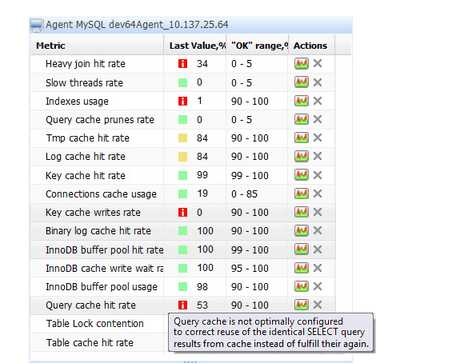Click green status square for Key cache hit rate
The width and height of the screenshot is (457, 364).
pos(183,175)
